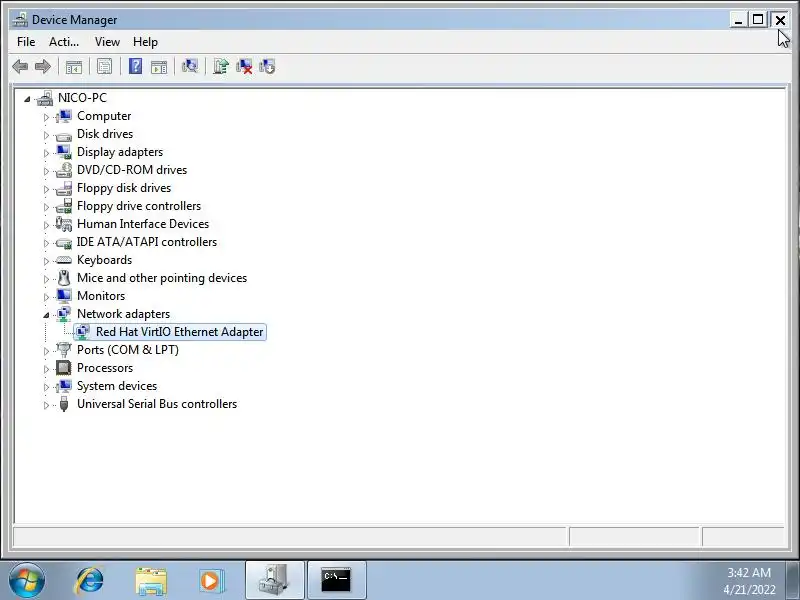Screen dimensions: 800x600
Task: Launch Internet Explorer from taskbar
Action: pyautogui.click(x=89, y=581)
